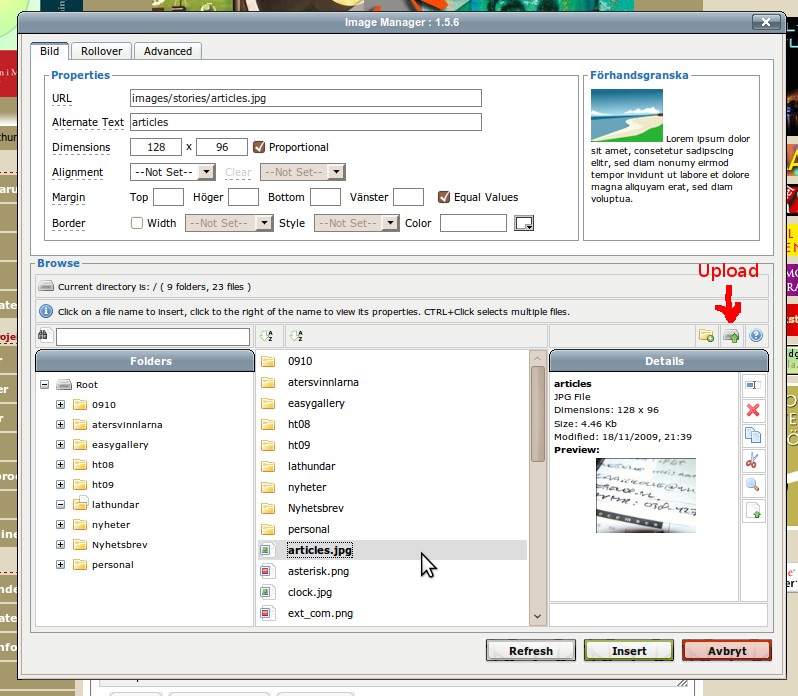
Task: Expand the personal tree folder
Action: [x=61, y=564]
